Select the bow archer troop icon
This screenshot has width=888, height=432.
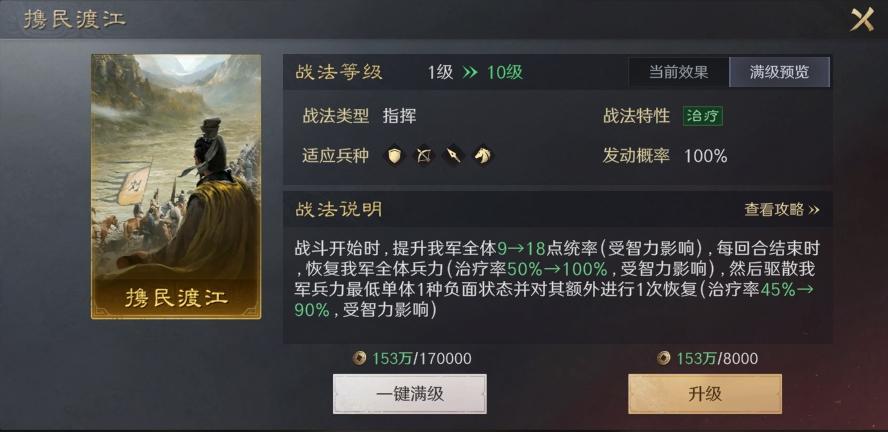pos(424,155)
